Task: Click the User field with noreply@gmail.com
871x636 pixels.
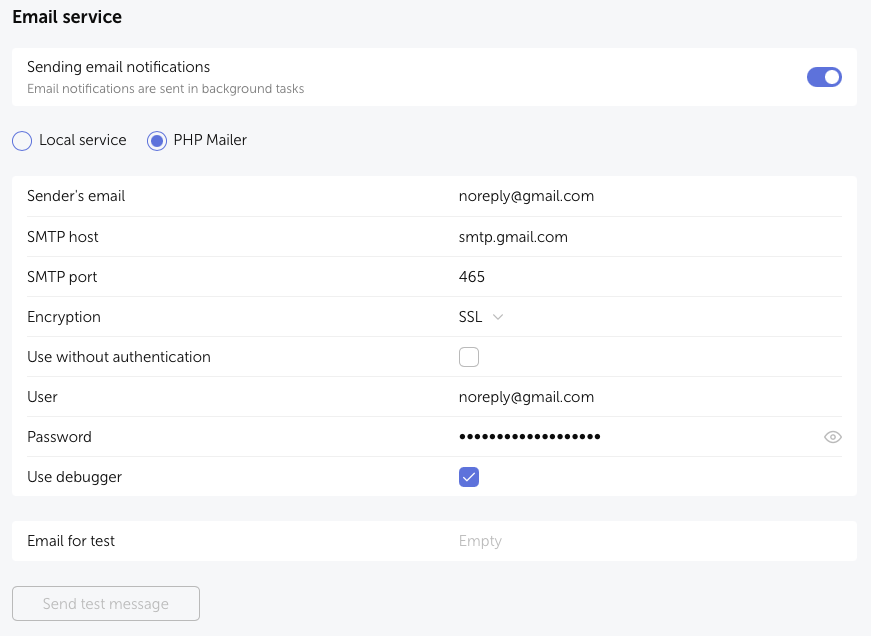Action: point(526,397)
